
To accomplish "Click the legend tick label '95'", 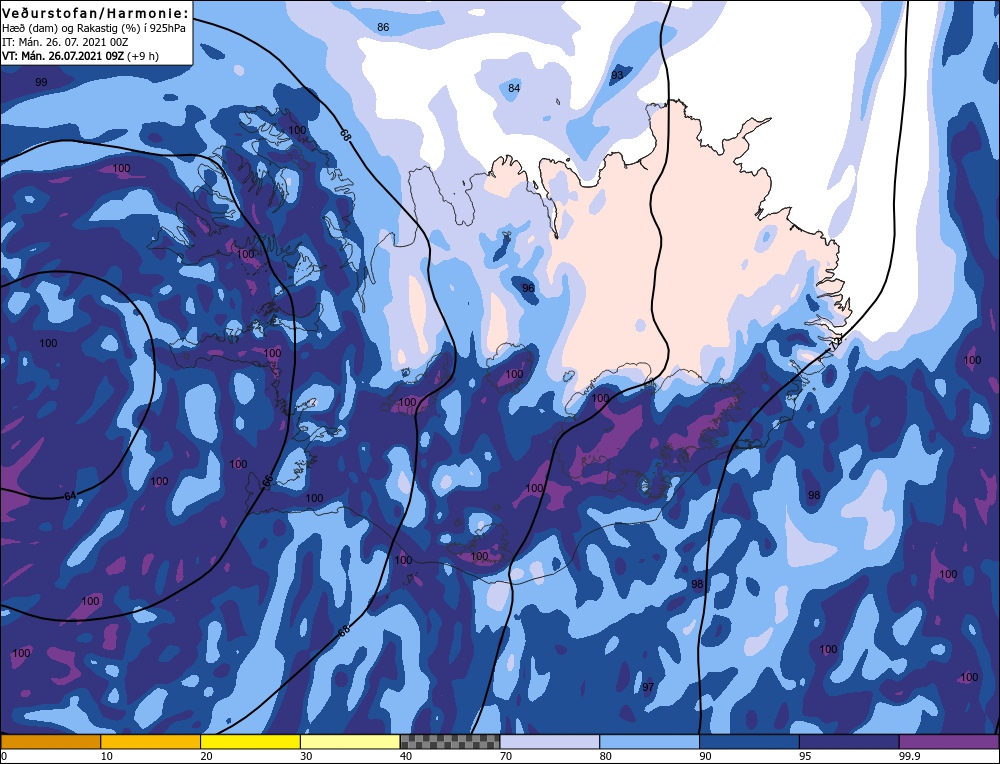I will 805,756.
